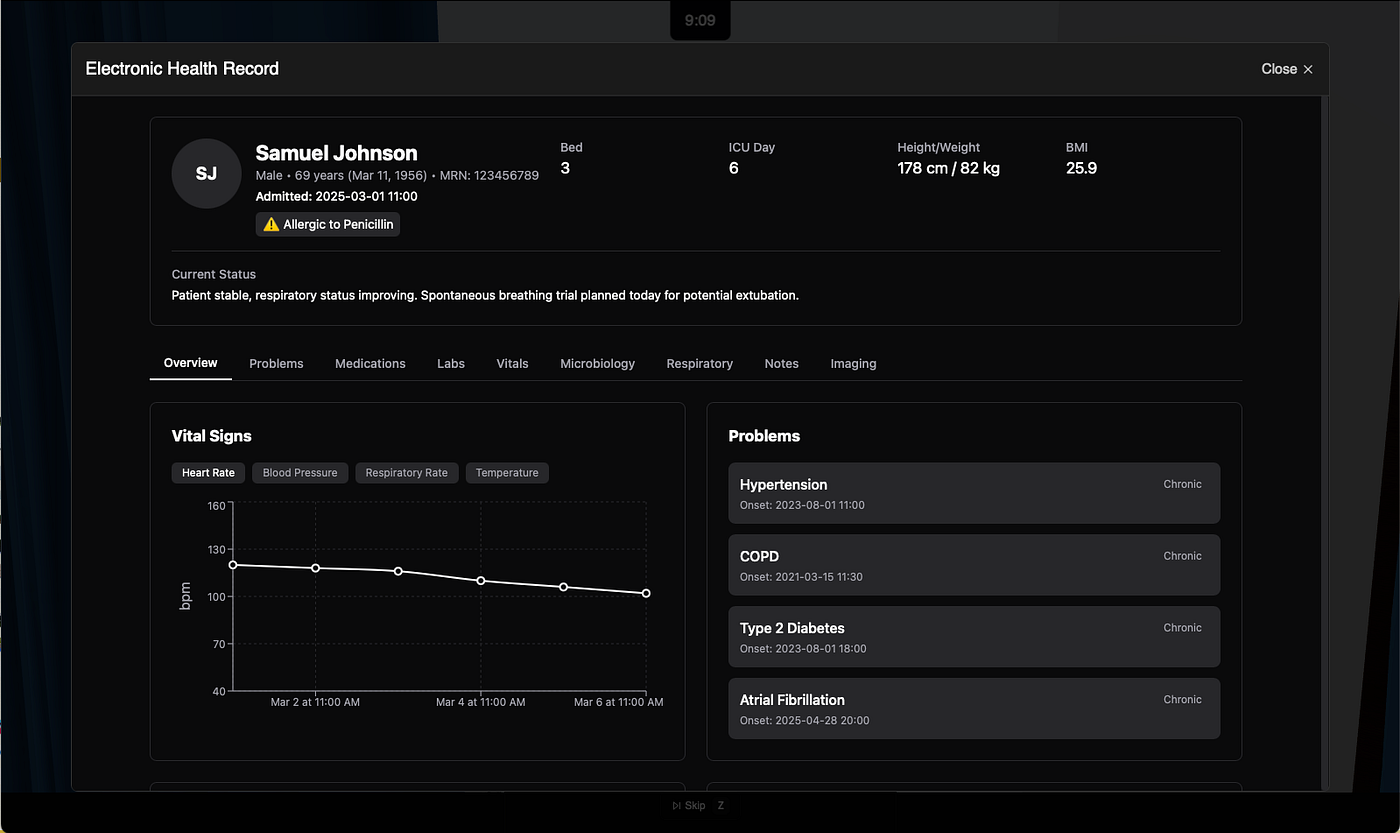Screen dimensions: 1400x833
Task: Switch to the Notes tab
Action: pyautogui.click(x=782, y=364)
